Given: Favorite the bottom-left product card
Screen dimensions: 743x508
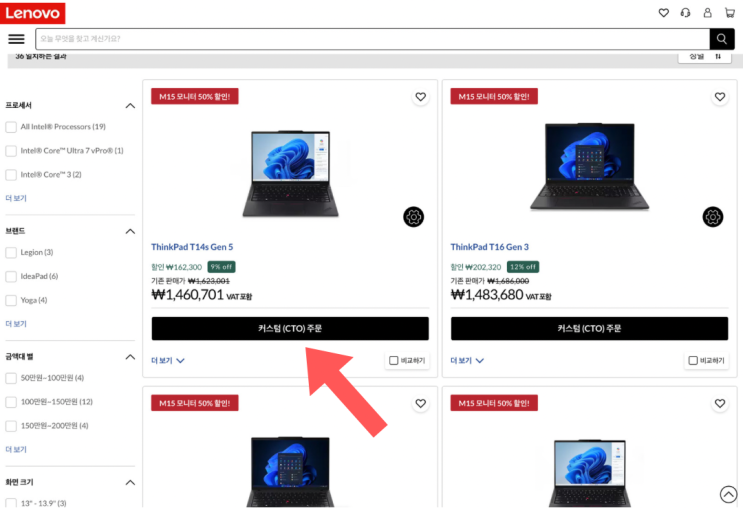Looking at the screenshot, I should (x=420, y=403).
